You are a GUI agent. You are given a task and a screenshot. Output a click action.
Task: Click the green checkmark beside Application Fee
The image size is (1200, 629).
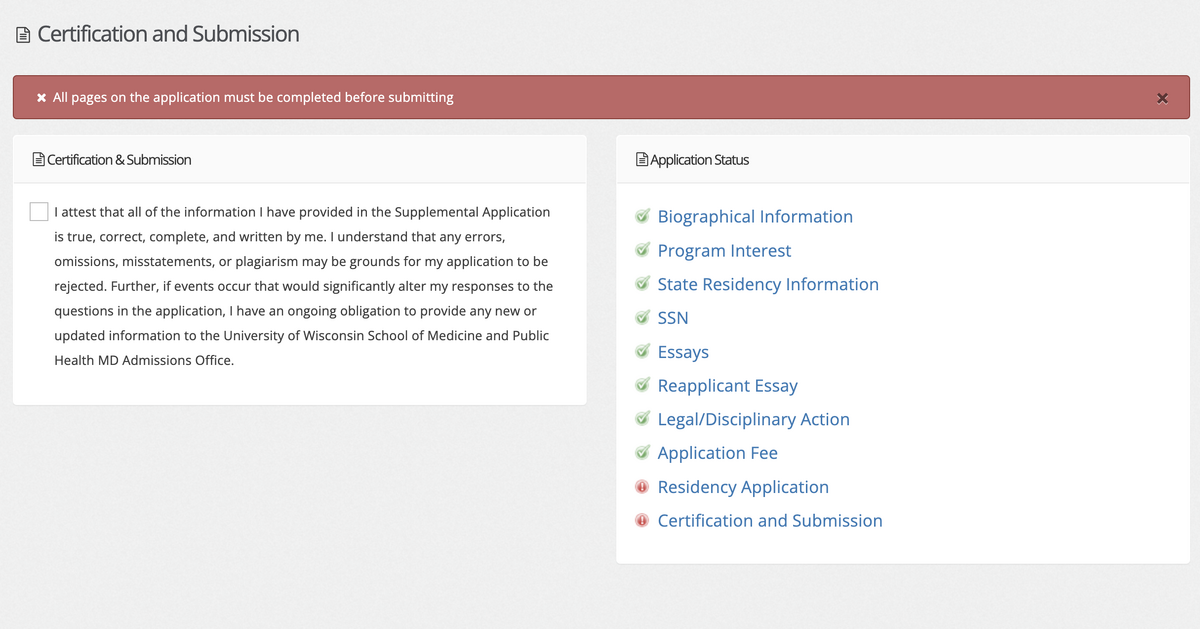tap(642, 454)
